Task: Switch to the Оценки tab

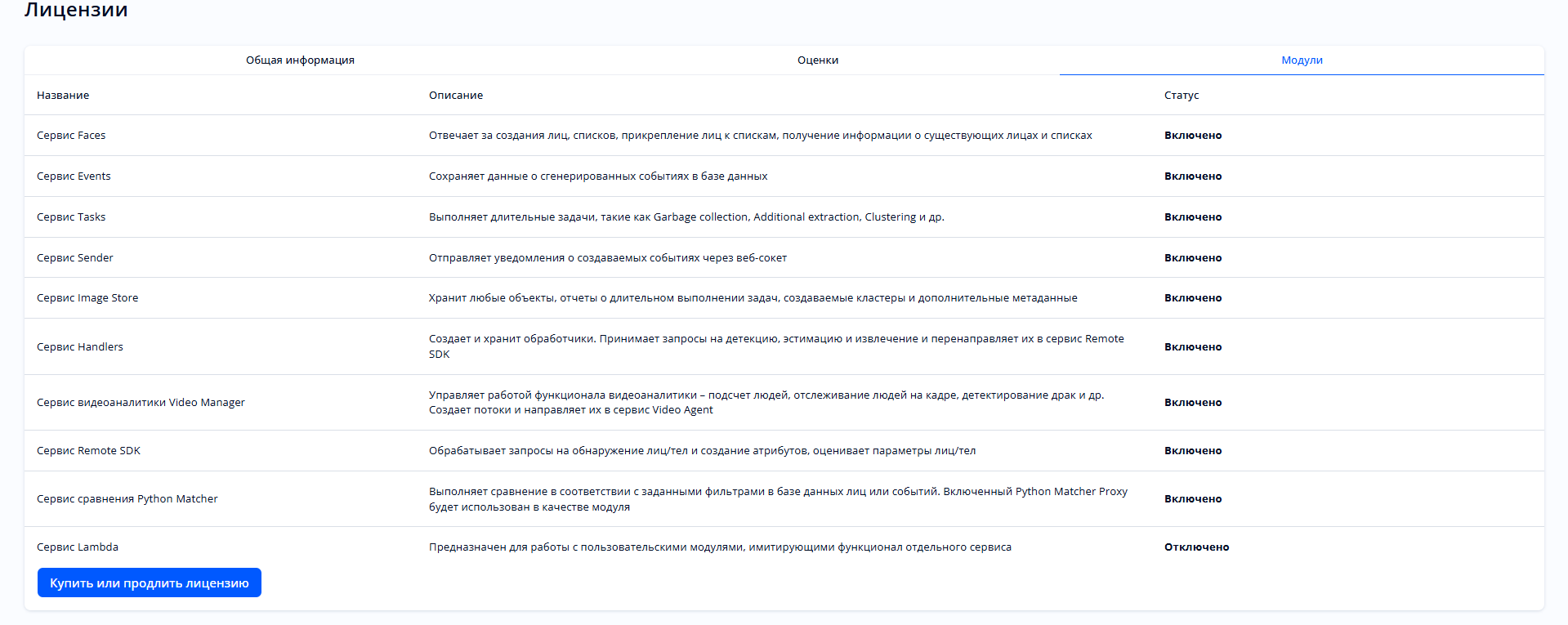Action: point(818,60)
